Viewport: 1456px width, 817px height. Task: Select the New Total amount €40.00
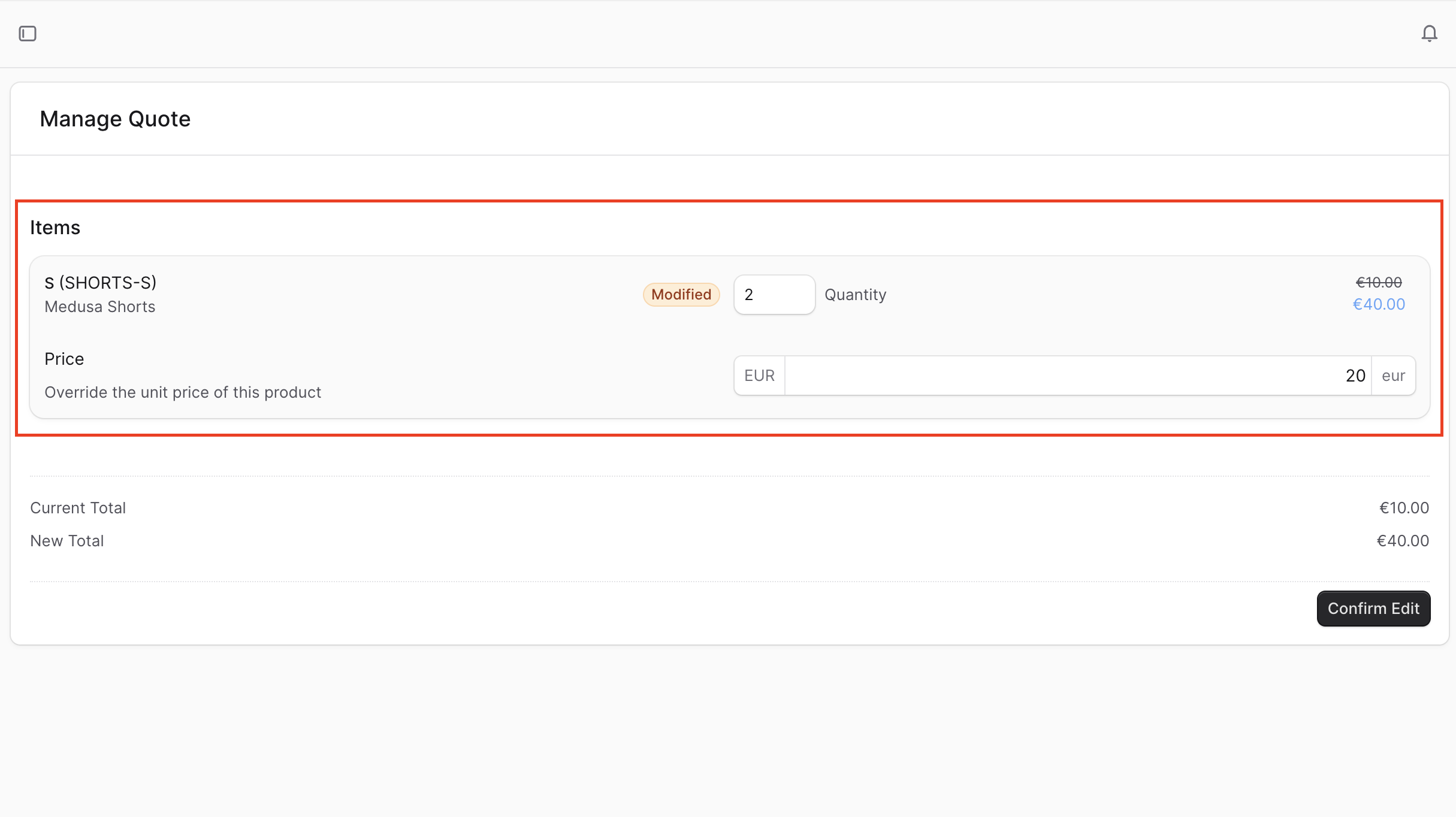[1403, 540]
